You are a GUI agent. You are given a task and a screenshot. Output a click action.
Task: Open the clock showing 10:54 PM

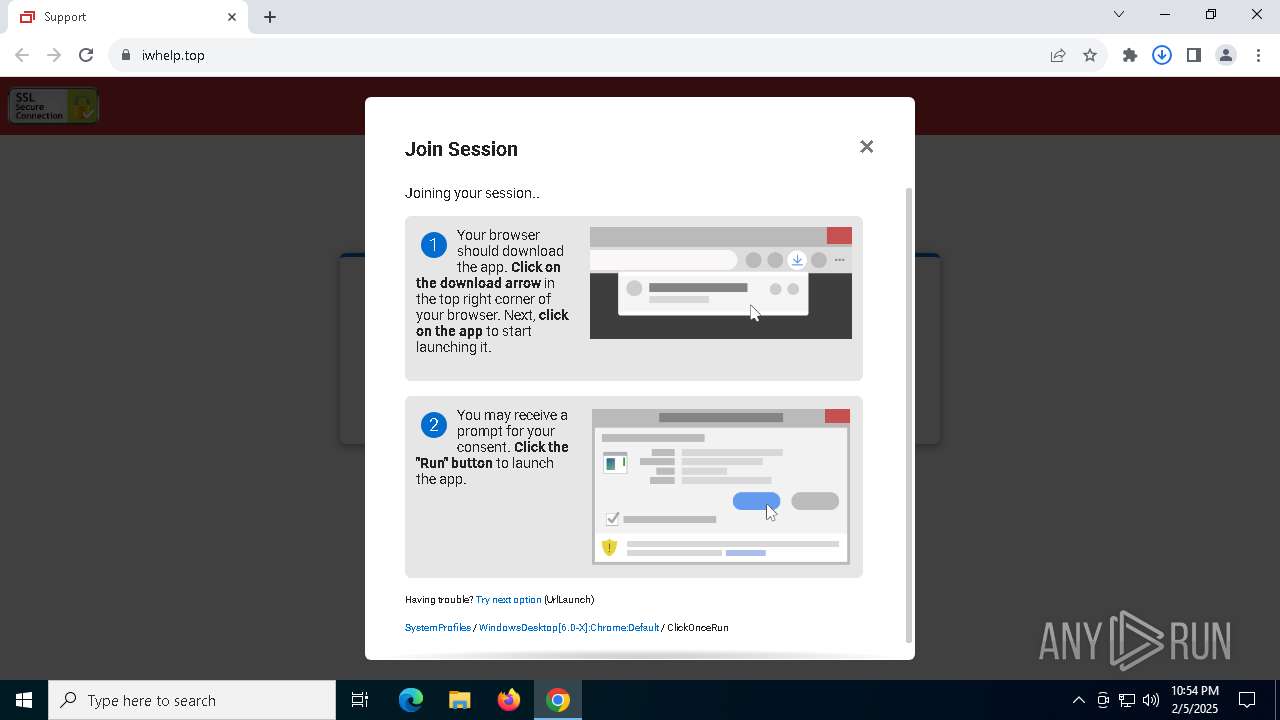1195,700
